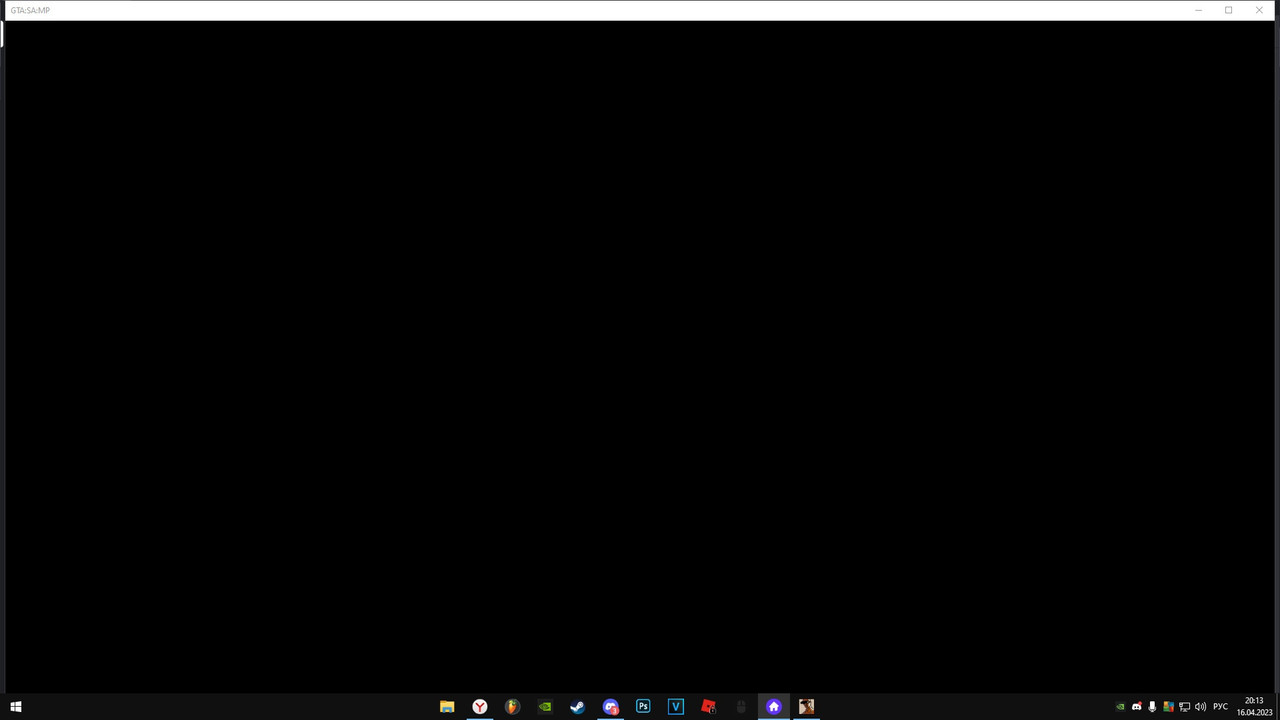Launch FL Studio from the taskbar

click(512, 706)
